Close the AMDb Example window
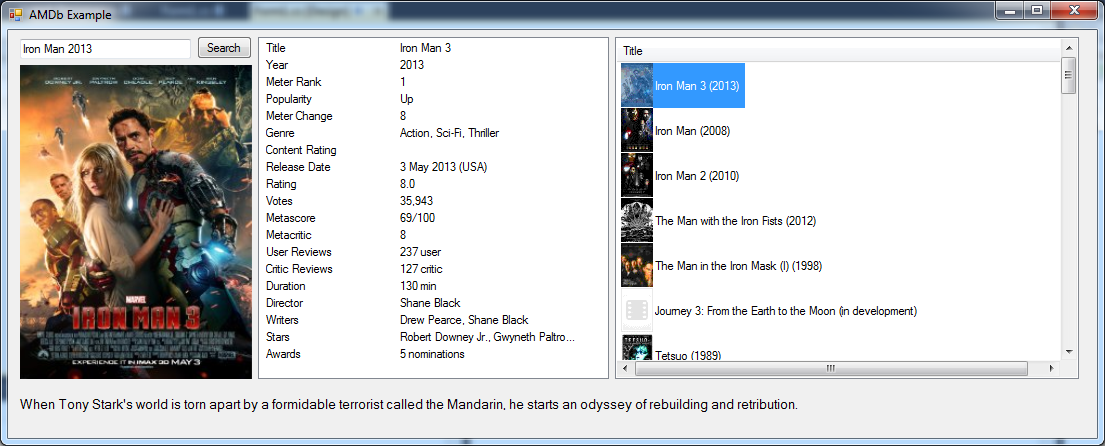 click(x=1074, y=11)
